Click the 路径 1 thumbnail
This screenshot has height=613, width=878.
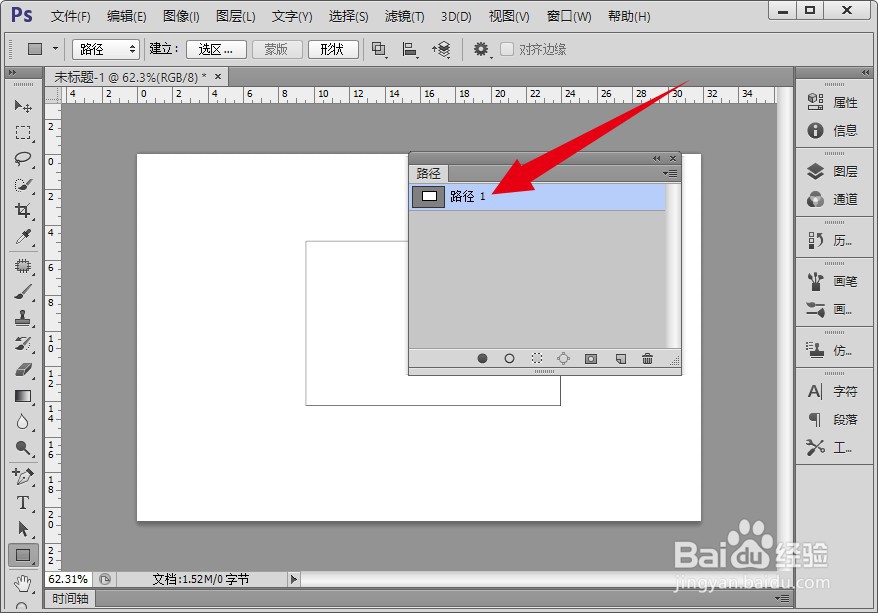tap(429, 196)
